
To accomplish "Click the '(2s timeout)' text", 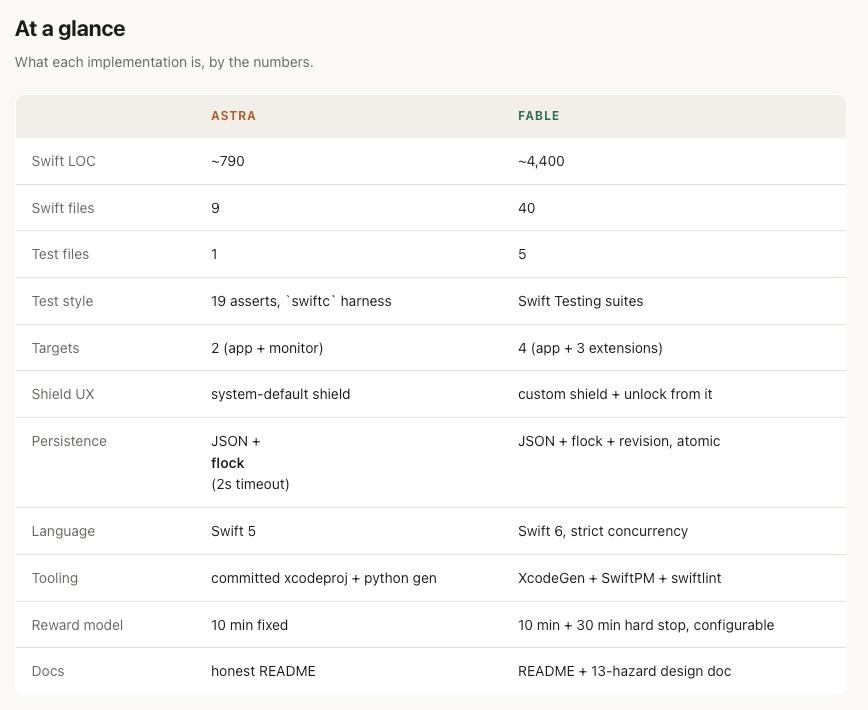I will [250, 484].
